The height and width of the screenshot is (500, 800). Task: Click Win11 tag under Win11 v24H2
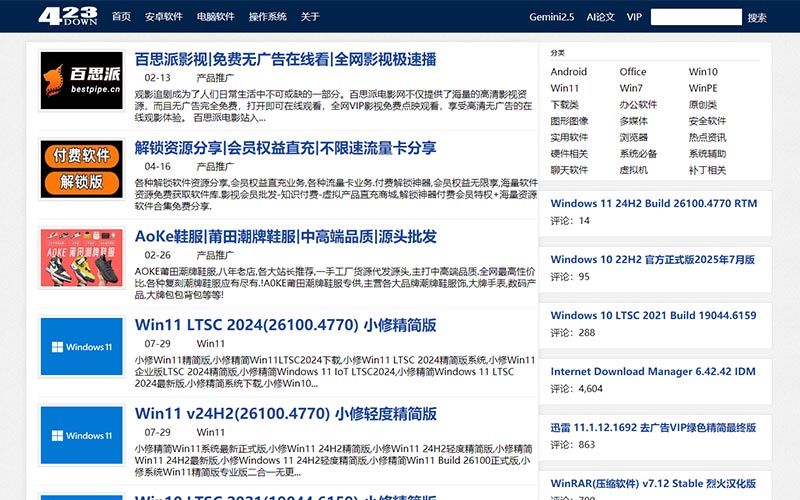point(211,432)
